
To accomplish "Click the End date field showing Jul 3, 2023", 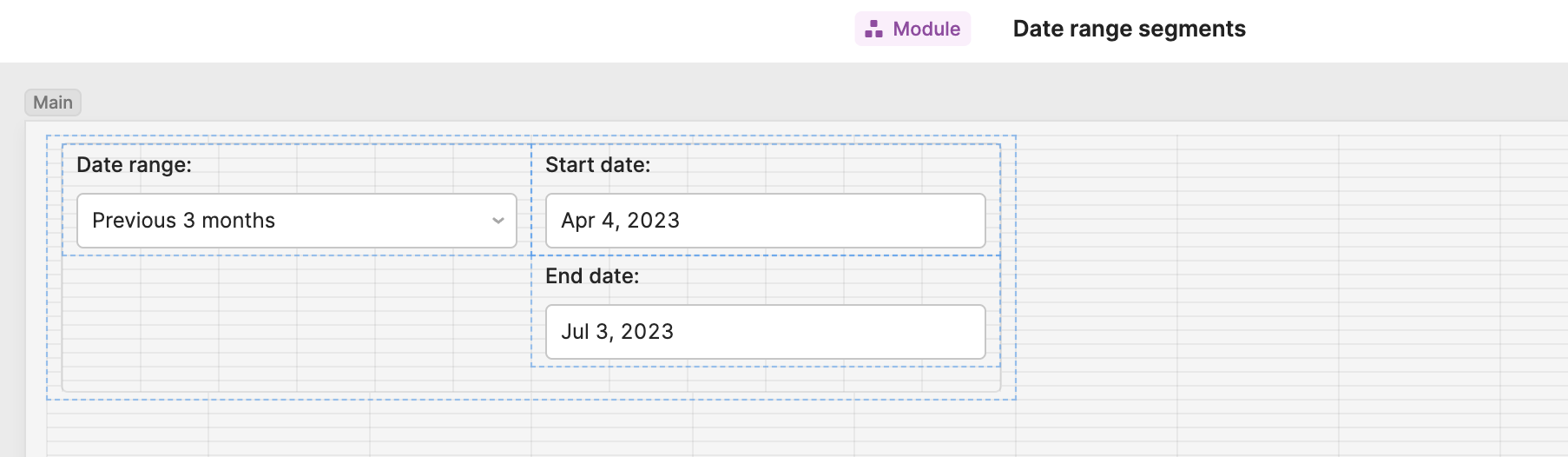I will tap(765, 332).
